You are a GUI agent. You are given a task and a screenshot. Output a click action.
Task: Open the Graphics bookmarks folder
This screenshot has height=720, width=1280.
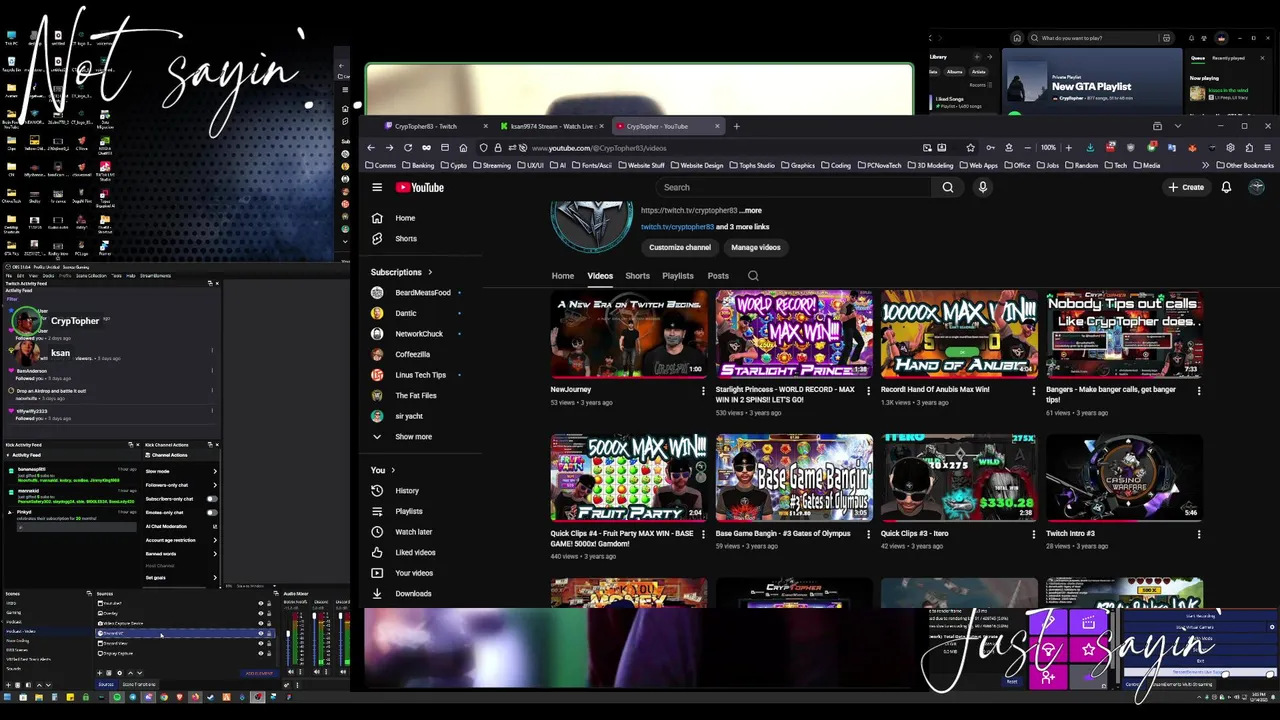[x=797, y=165]
